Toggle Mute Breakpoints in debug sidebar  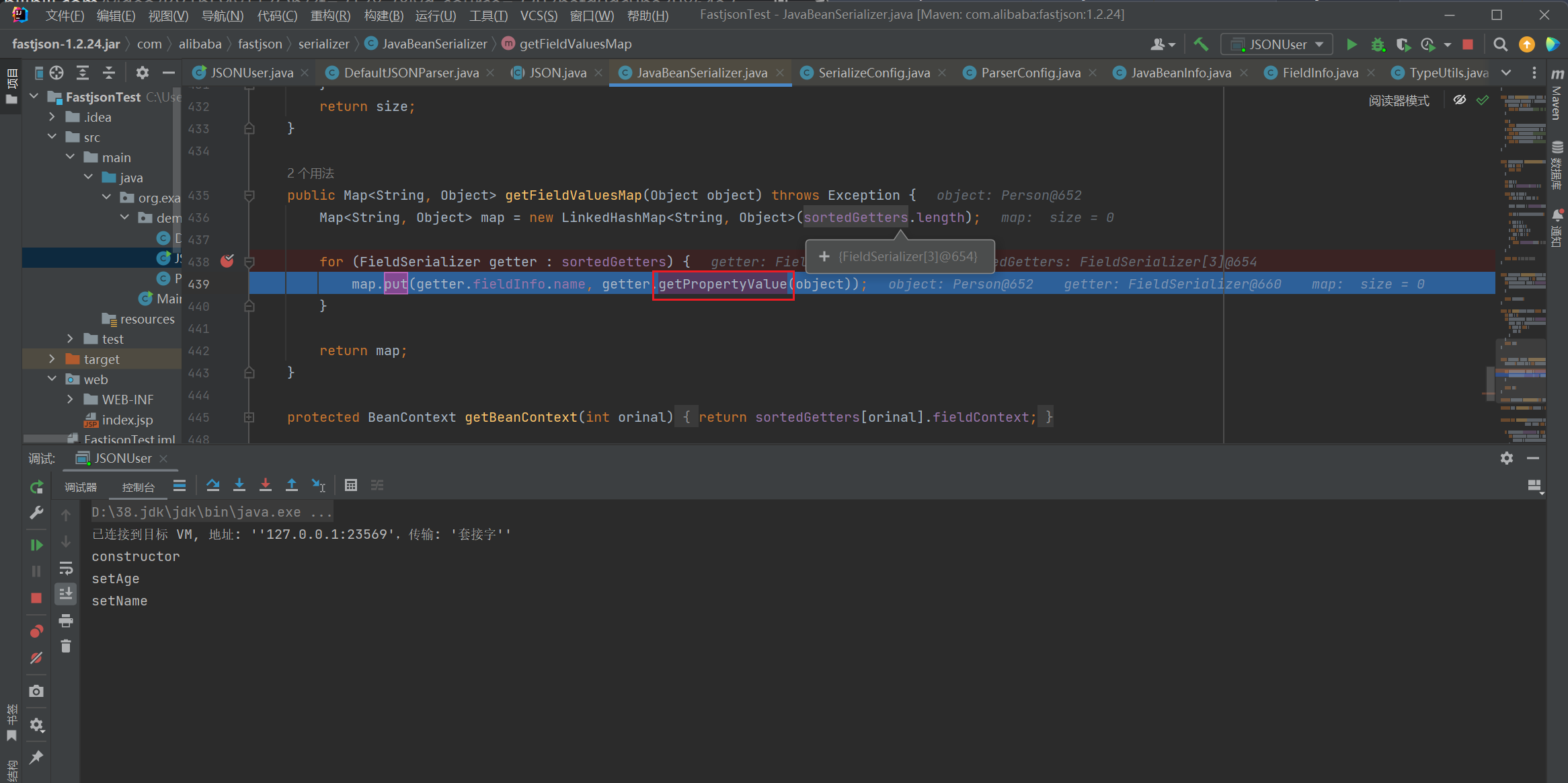[36, 658]
